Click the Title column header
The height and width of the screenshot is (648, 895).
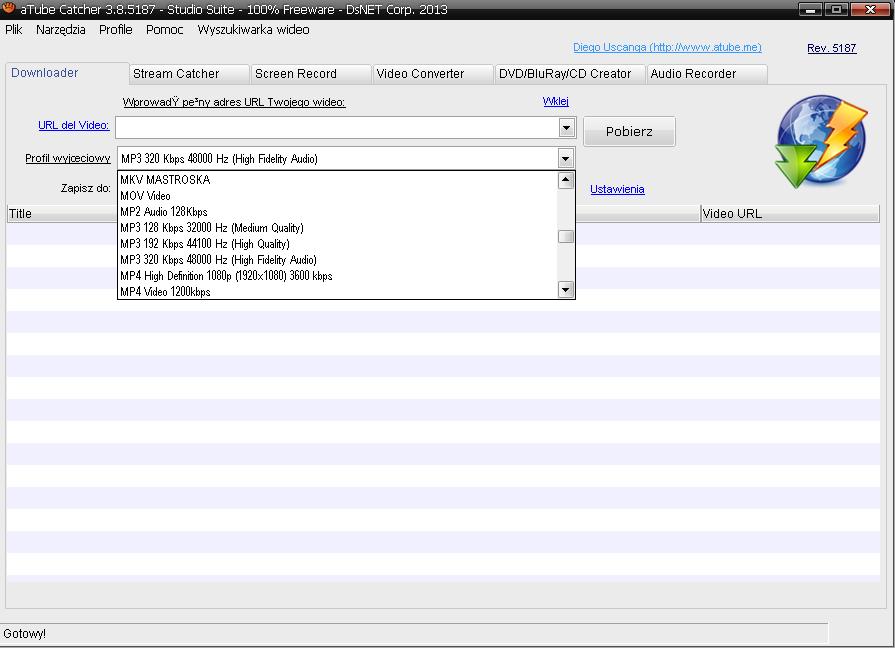pyautogui.click(x=63, y=214)
